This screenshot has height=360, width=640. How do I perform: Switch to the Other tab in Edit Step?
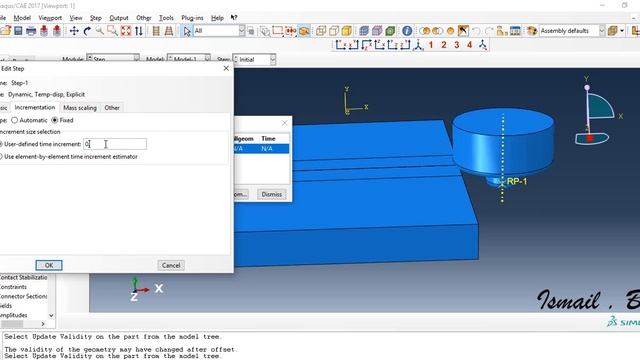112,108
